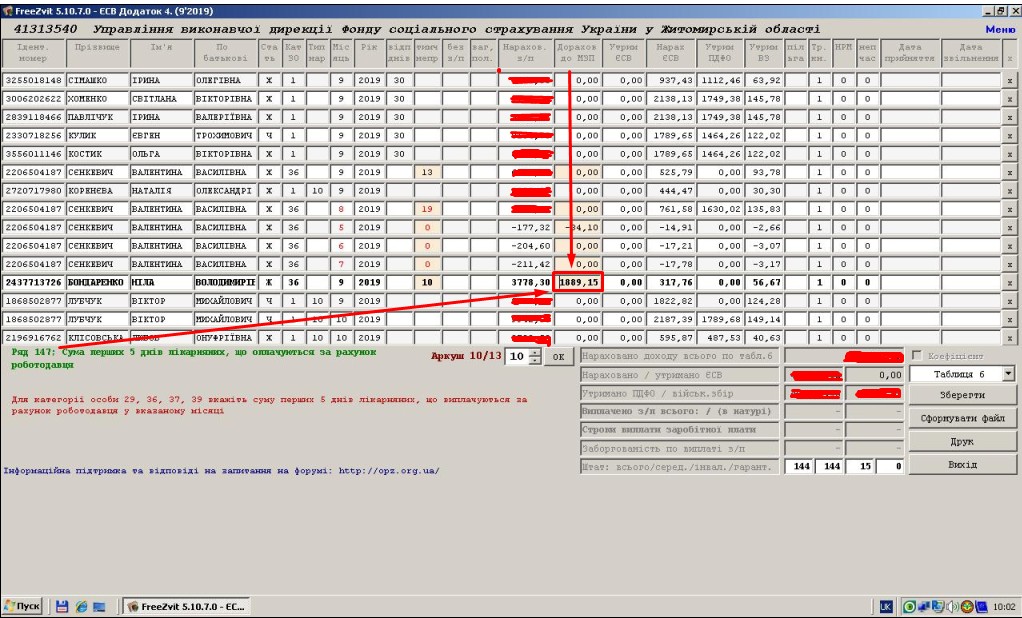Switch to FreeZvit taskbar window button
The image size is (1022, 618).
point(185,606)
